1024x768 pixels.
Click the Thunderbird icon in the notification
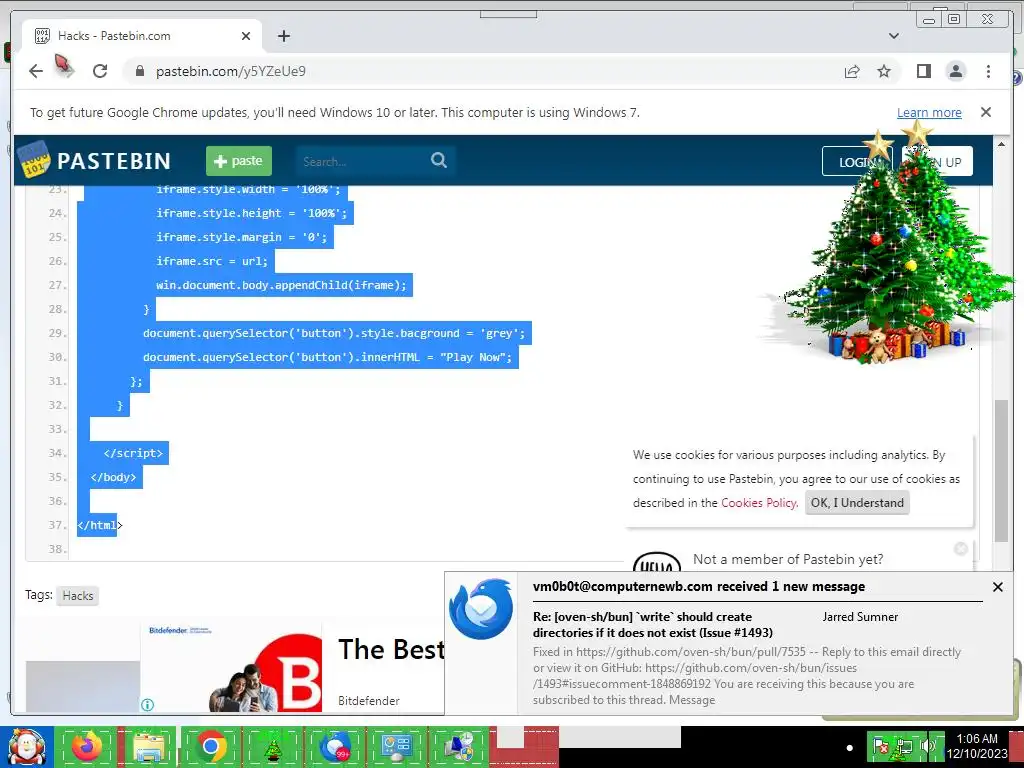(481, 609)
